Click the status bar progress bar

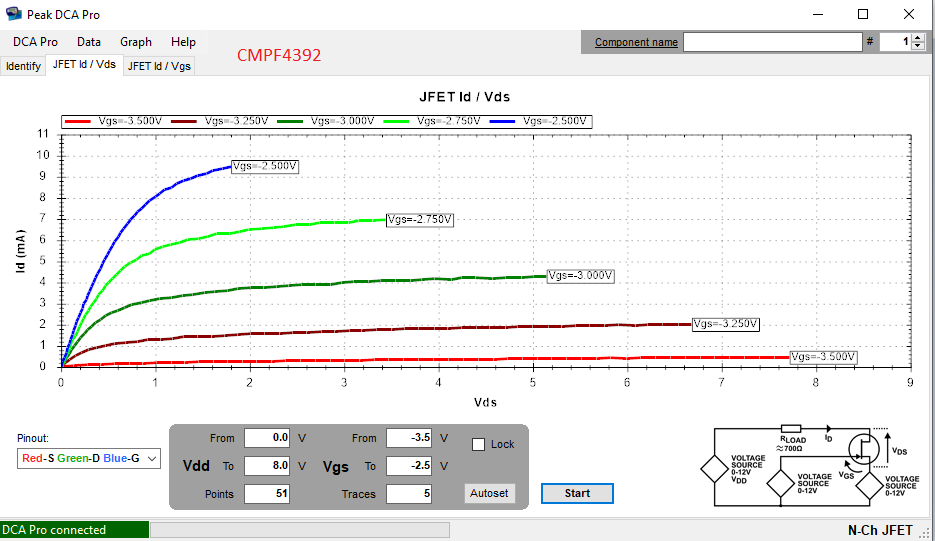tap(300, 530)
